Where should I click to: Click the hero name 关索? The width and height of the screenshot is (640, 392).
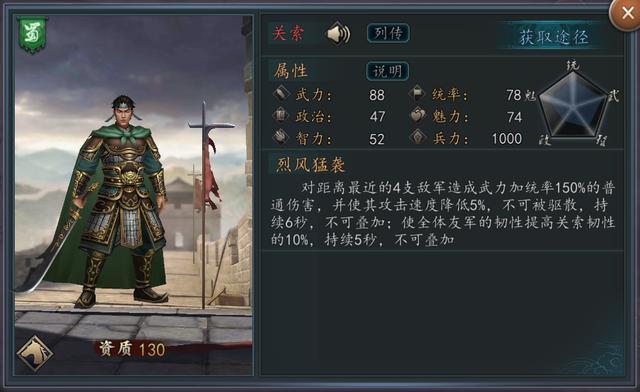click(x=288, y=33)
